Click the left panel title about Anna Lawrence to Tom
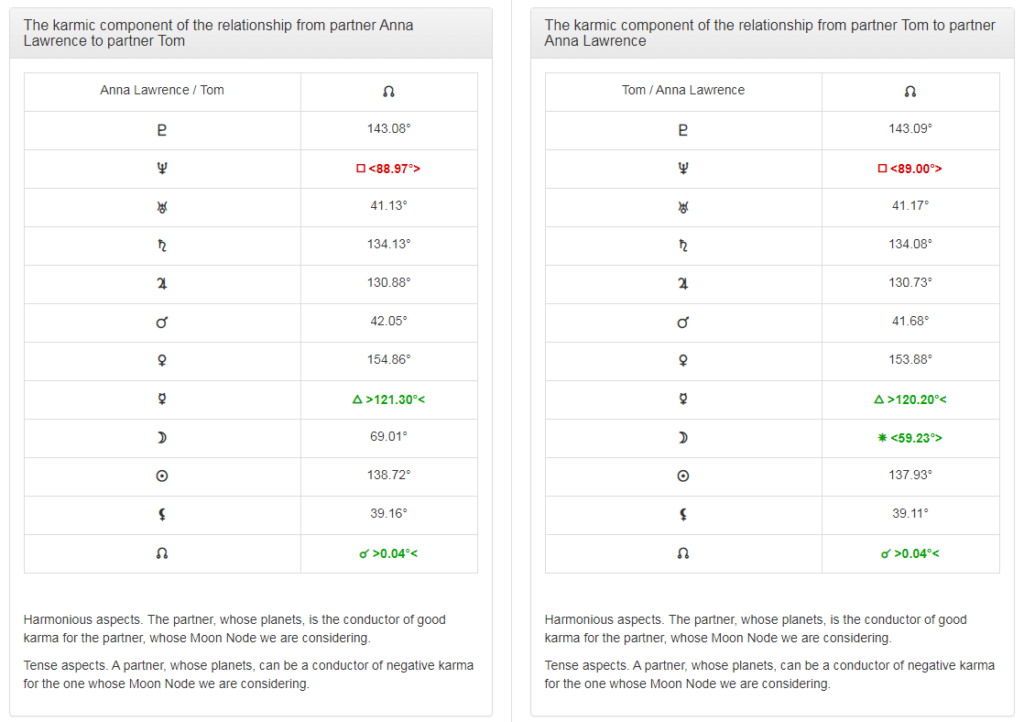Image resolution: width=1024 pixels, height=722 pixels. (x=218, y=33)
